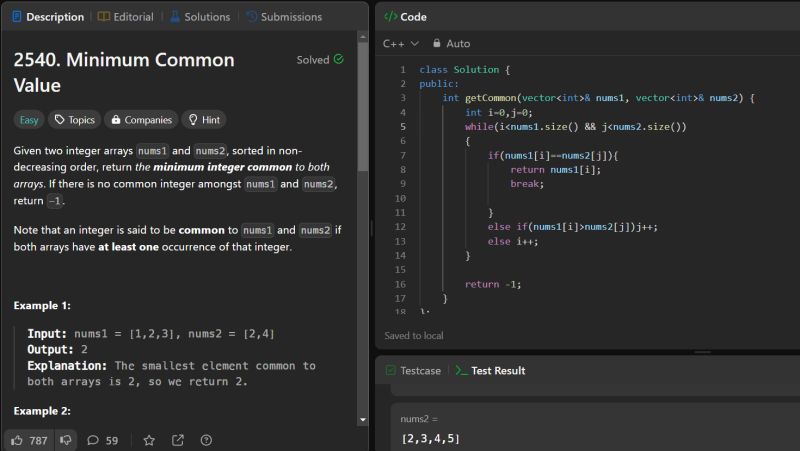800x451 pixels.
Task: View the Submissions tab
Action: [284, 17]
